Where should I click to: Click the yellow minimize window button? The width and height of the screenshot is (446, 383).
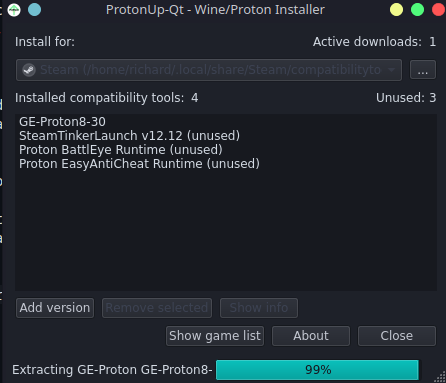coord(396,10)
